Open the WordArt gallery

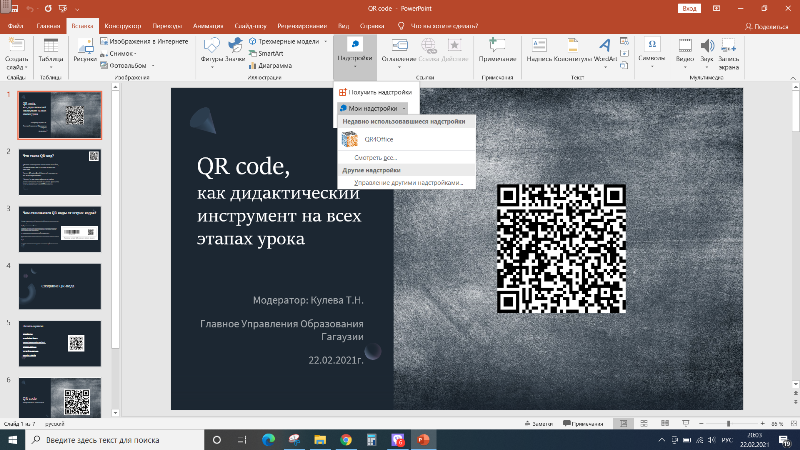[x=605, y=53]
